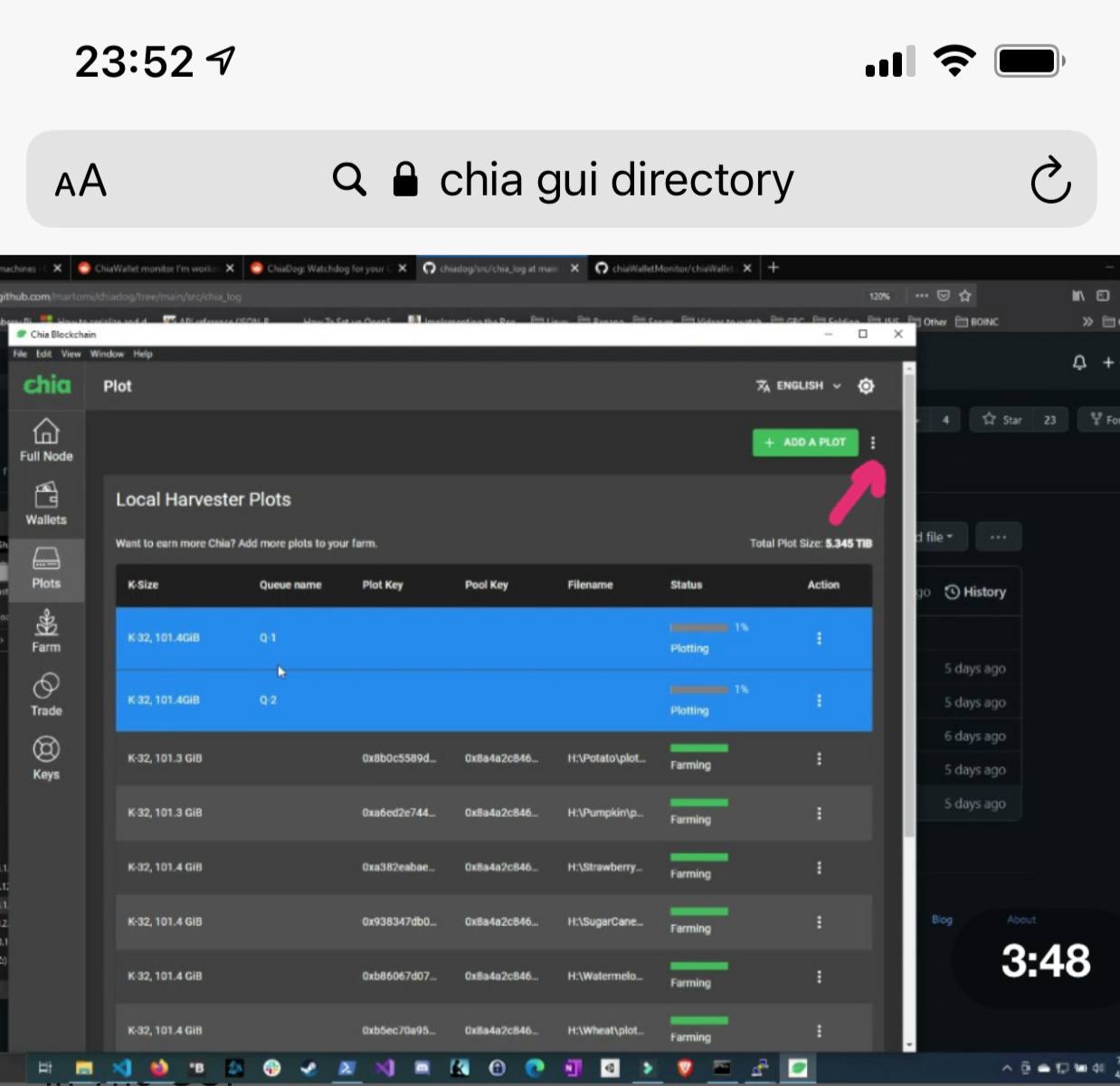This screenshot has height=1086, width=1120.
Task: Click the GitHub ellipsis button beside file dropdown
Action: point(998,537)
